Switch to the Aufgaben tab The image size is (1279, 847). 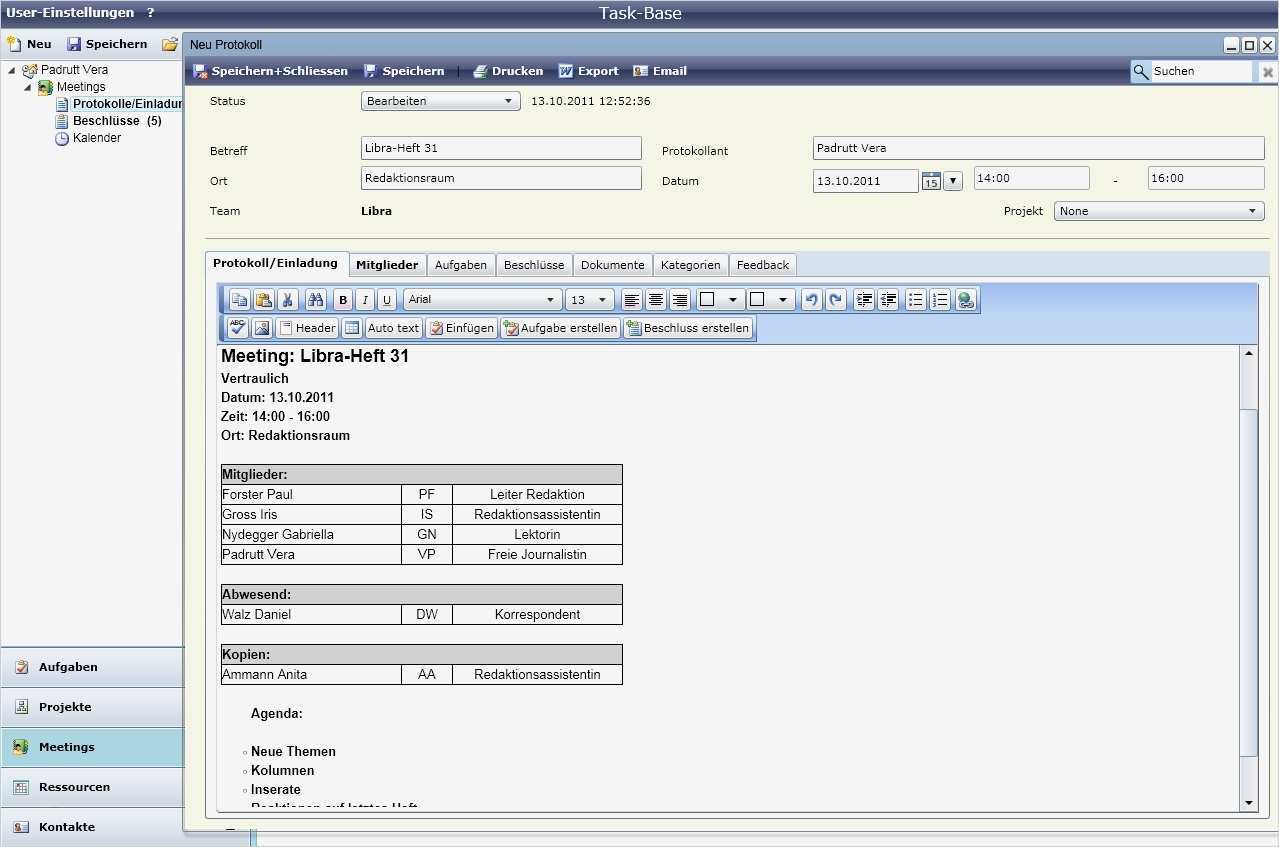(x=461, y=265)
